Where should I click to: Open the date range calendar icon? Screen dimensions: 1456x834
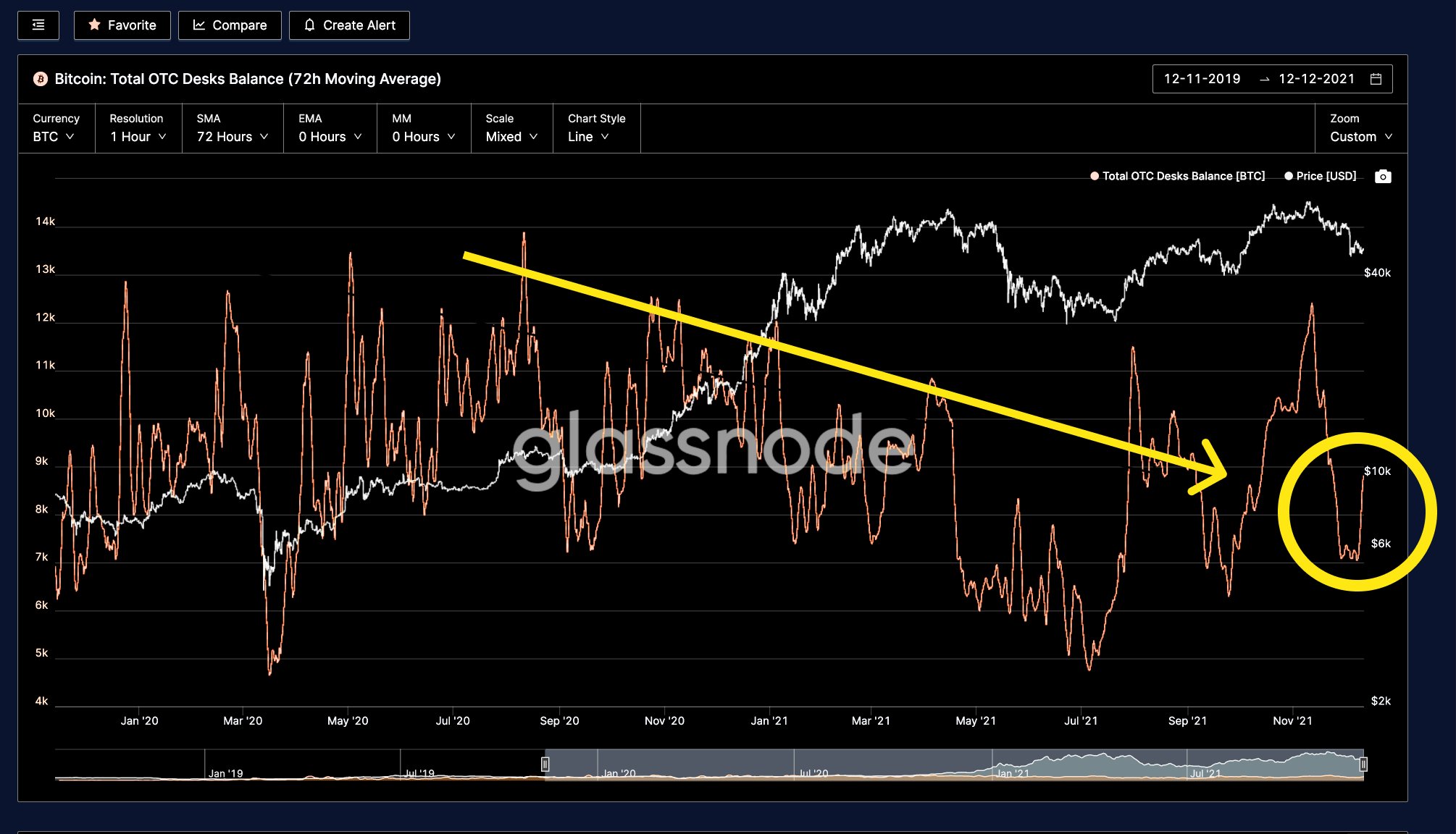point(1376,79)
